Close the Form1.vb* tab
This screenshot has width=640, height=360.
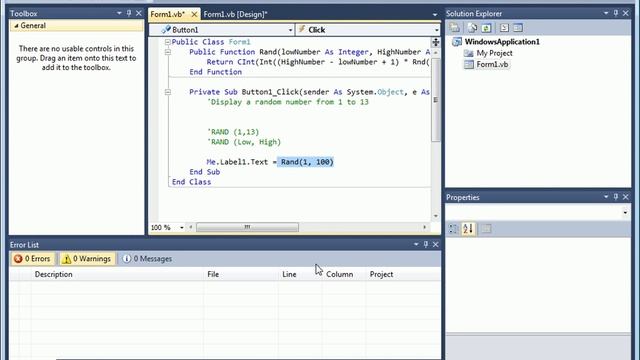[x=194, y=14]
